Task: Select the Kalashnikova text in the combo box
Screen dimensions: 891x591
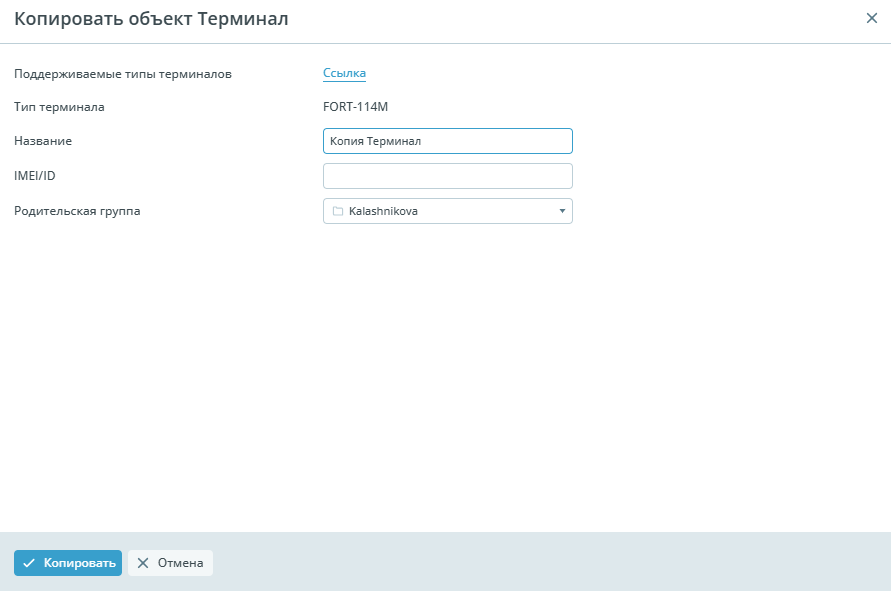Action: (383, 211)
